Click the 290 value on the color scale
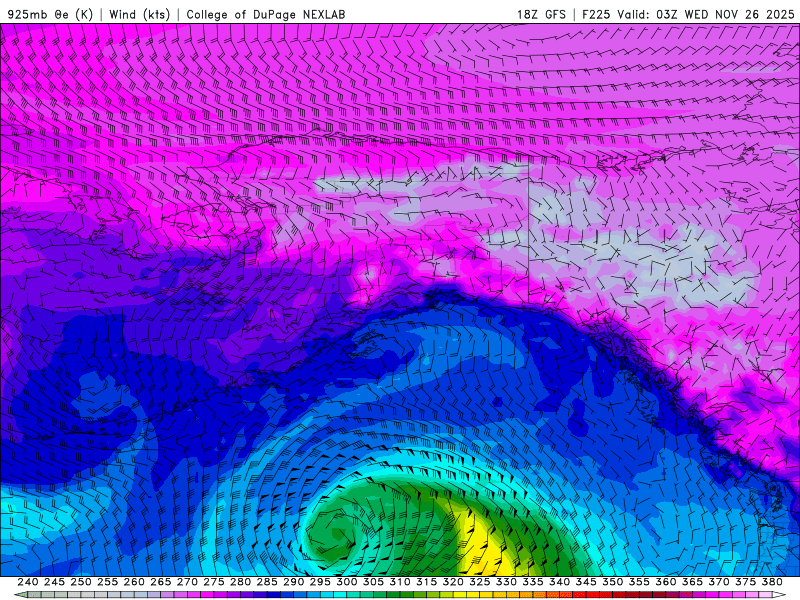 click(293, 582)
